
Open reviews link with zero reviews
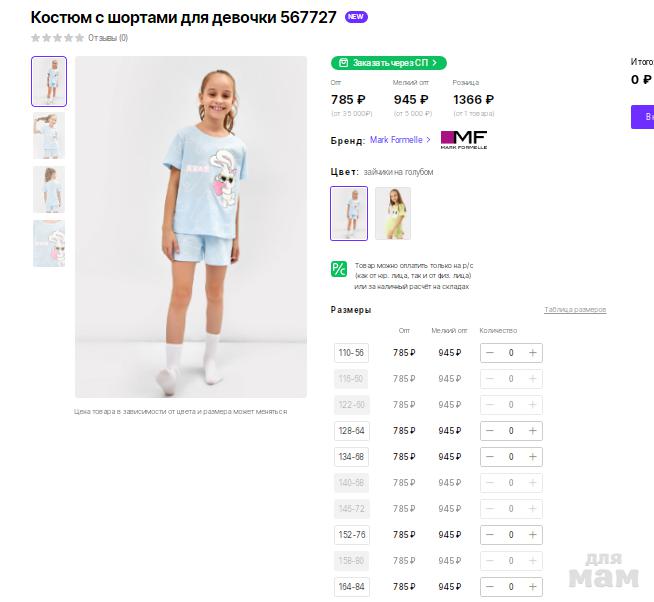coord(108,38)
